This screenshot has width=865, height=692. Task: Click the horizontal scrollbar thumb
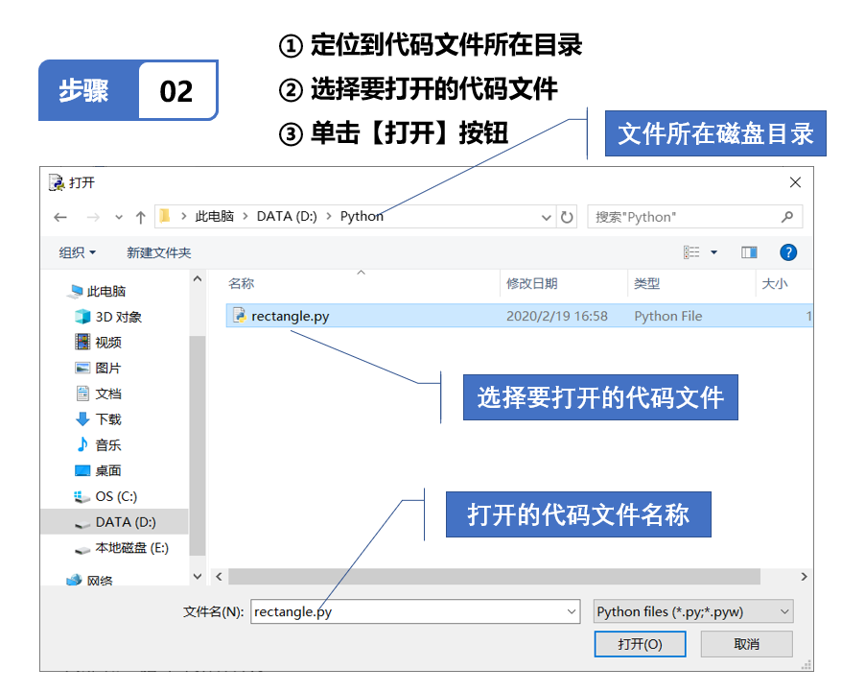(x=494, y=577)
